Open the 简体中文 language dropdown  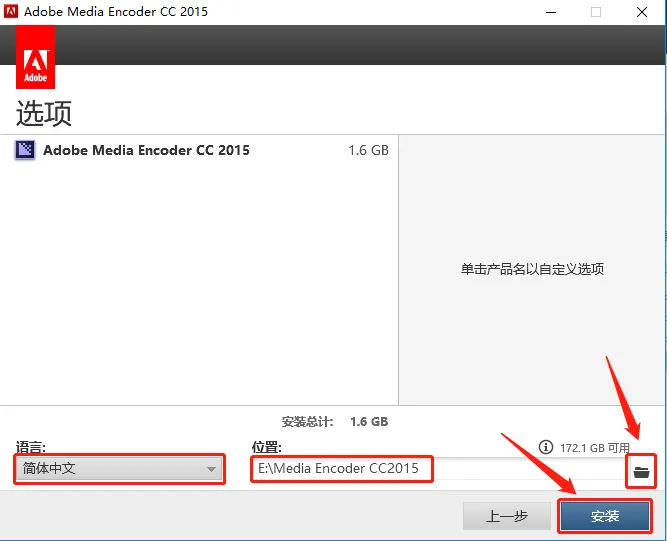pos(119,469)
